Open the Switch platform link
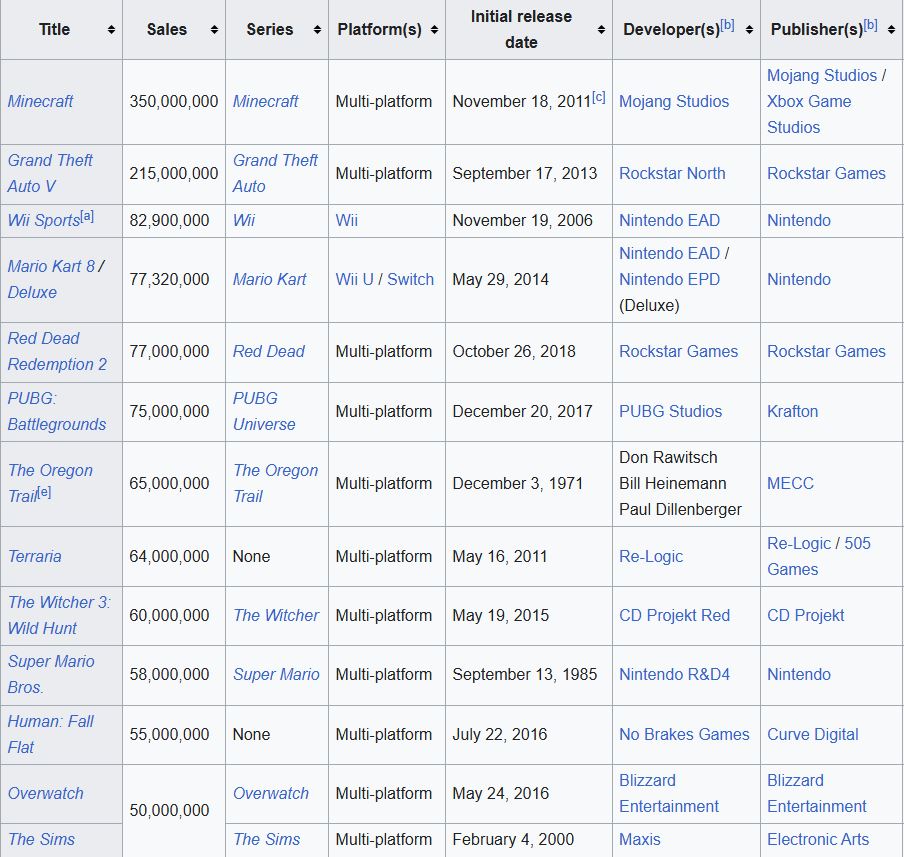The height and width of the screenshot is (857, 904). coord(410,280)
